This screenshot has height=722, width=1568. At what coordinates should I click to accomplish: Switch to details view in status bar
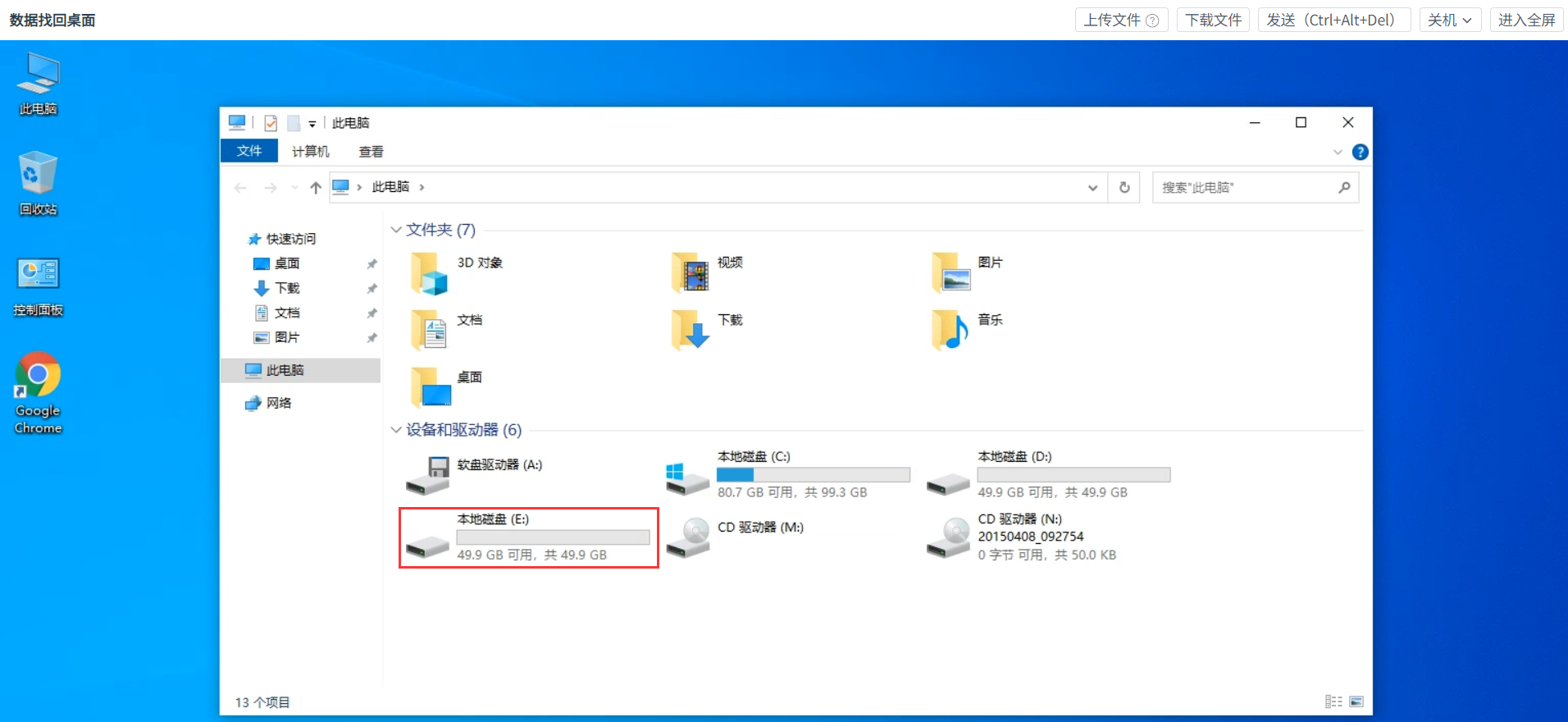pos(1333,701)
